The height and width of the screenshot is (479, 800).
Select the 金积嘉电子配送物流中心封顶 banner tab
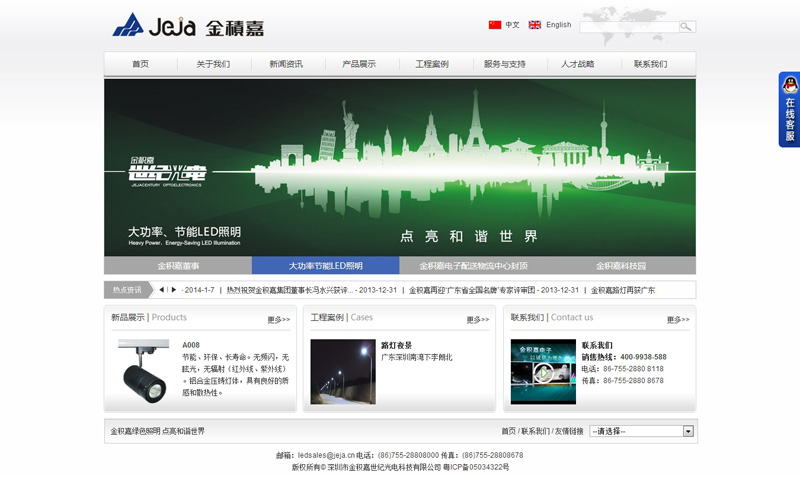point(473,266)
